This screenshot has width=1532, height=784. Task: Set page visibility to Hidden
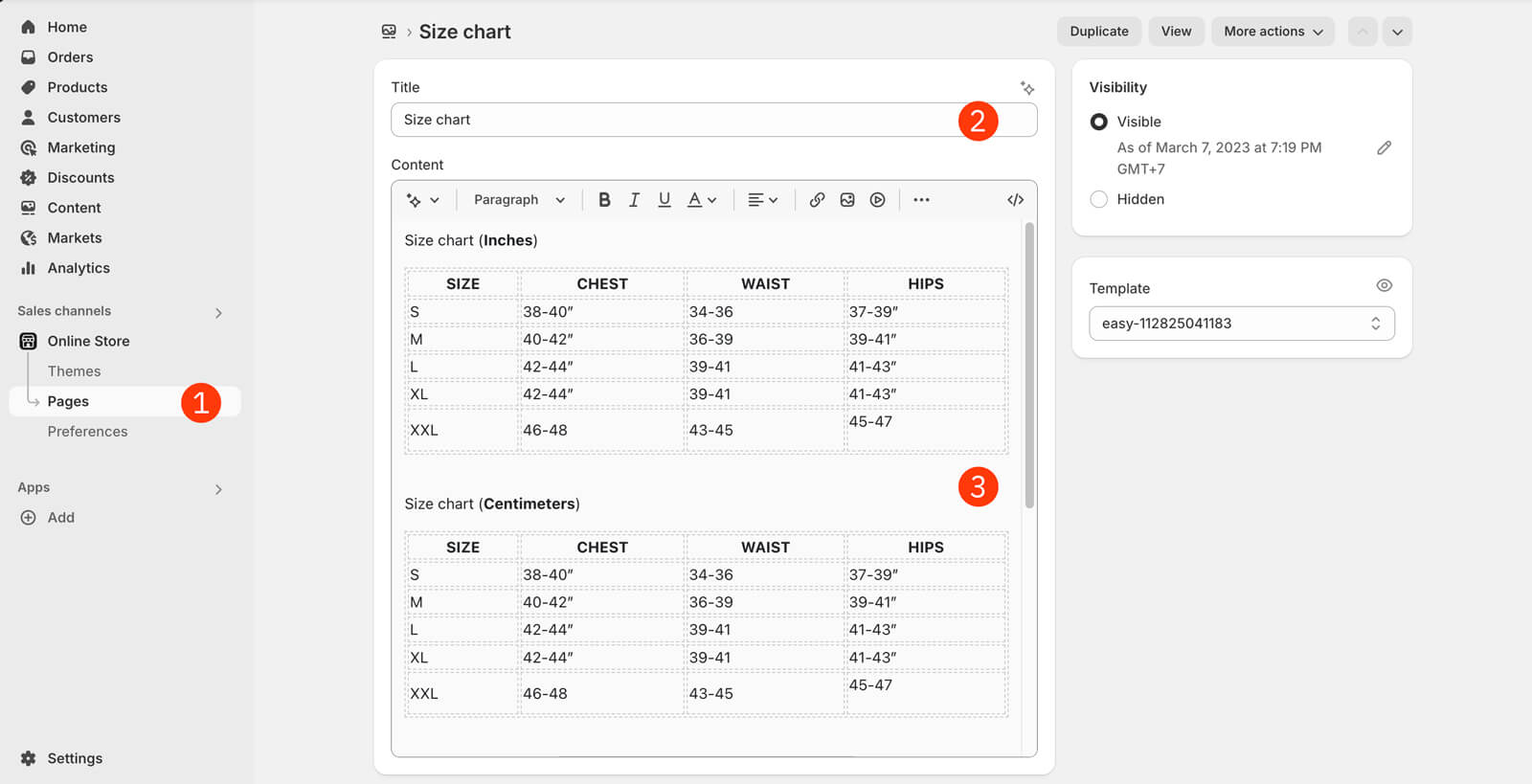(1099, 199)
